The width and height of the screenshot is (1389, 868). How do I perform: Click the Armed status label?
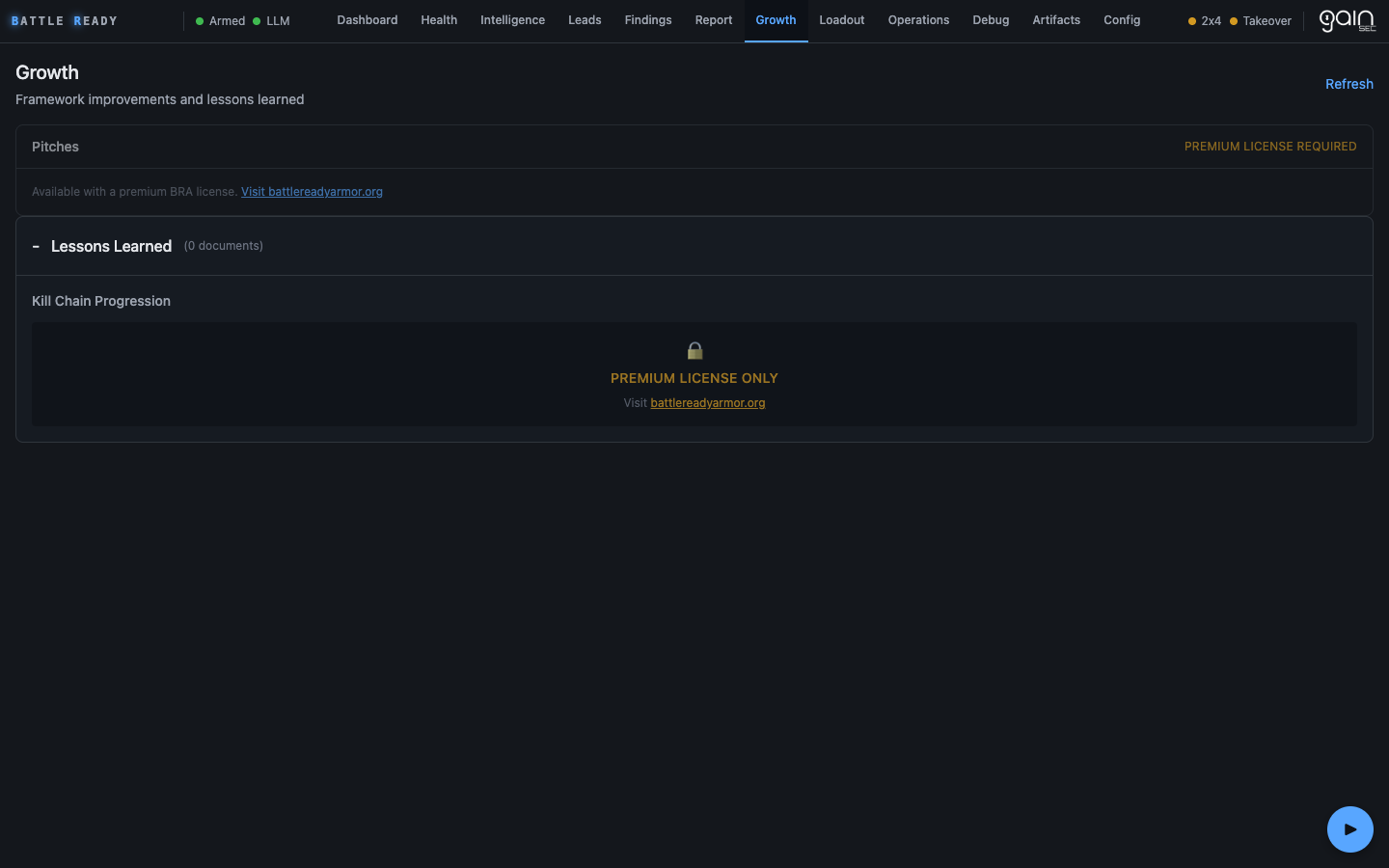point(228,21)
